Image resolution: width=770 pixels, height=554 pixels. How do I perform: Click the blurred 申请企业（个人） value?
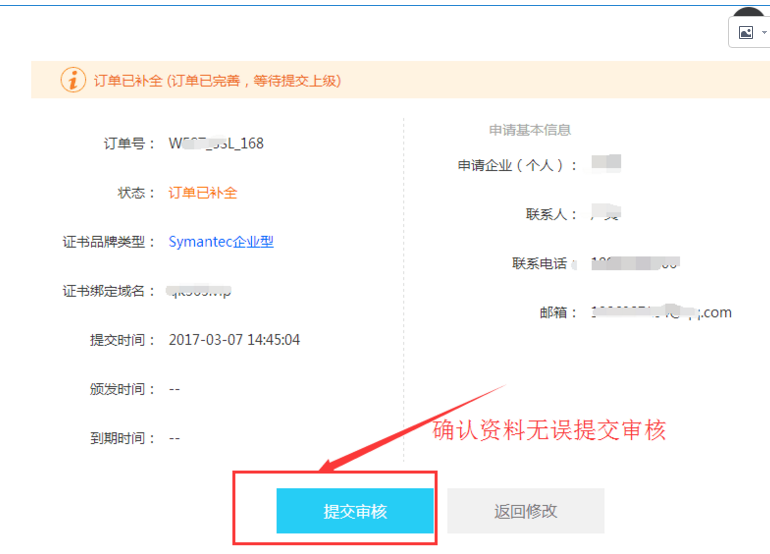click(x=606, y=163)
